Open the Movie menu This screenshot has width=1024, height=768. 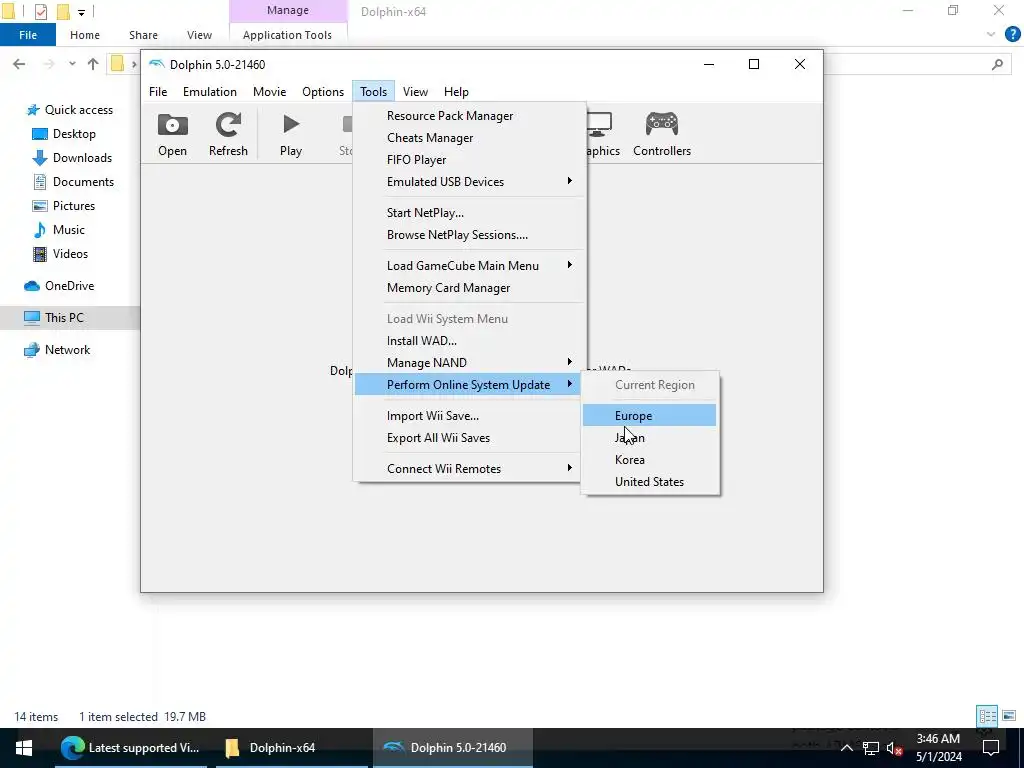(270, 91)
